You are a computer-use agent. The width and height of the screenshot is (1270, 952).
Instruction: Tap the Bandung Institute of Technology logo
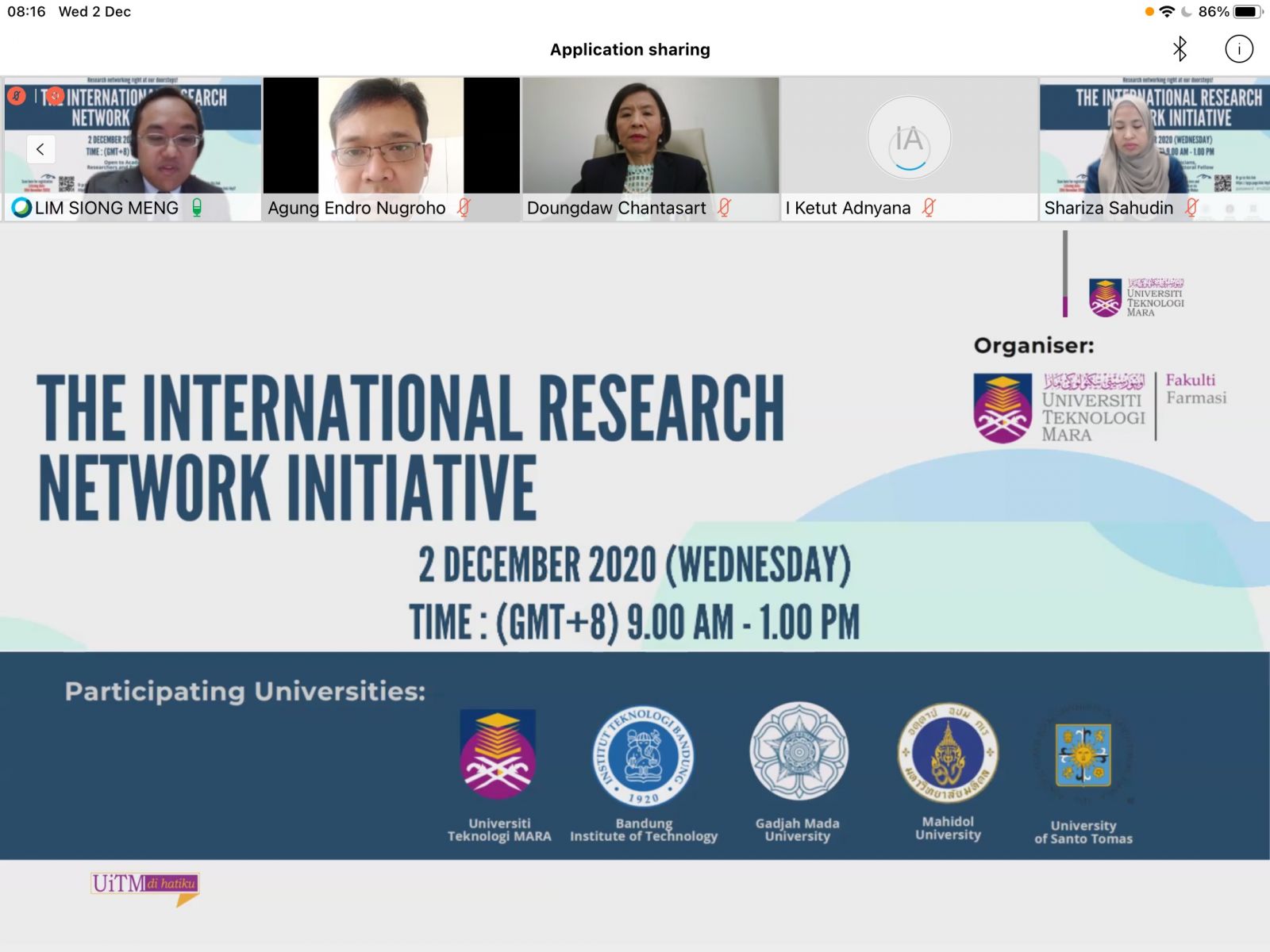[x=643, y=756]
